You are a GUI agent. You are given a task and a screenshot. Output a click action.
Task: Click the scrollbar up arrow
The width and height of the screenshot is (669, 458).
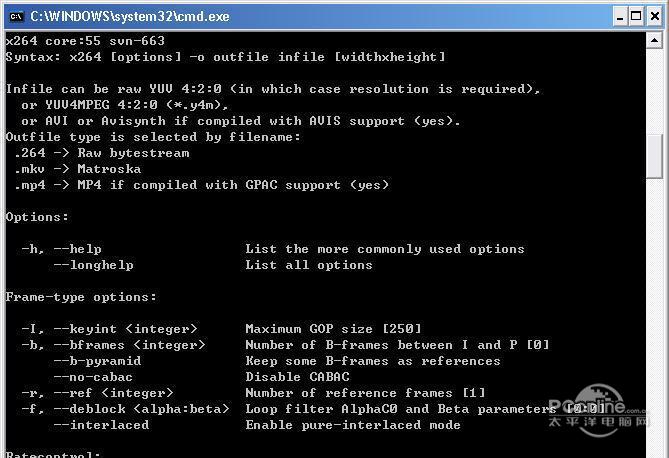[654, 41]
